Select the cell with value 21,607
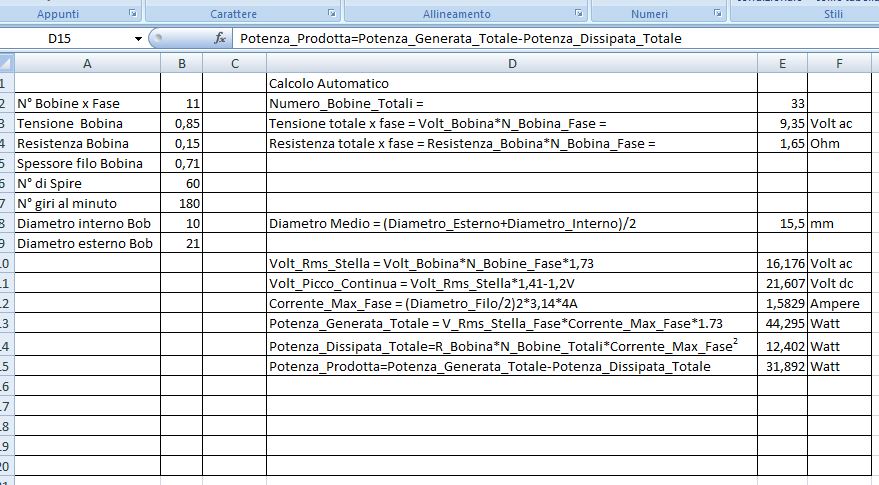 click(783, 283)
